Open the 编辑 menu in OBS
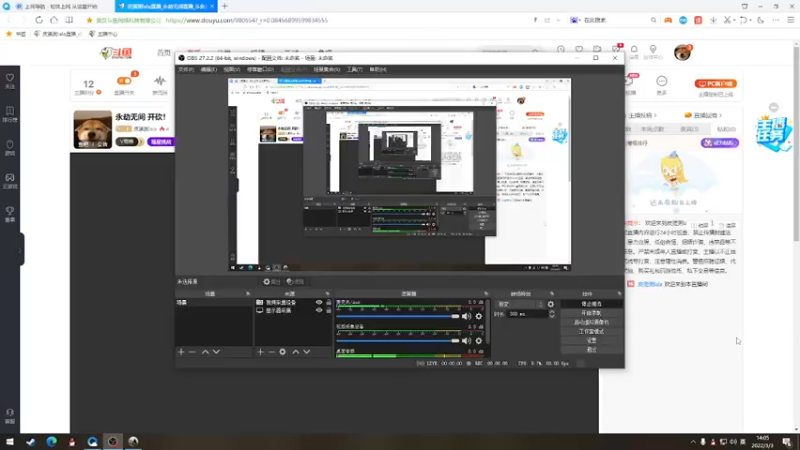800x450 pixels. click(x=209, y=69)
